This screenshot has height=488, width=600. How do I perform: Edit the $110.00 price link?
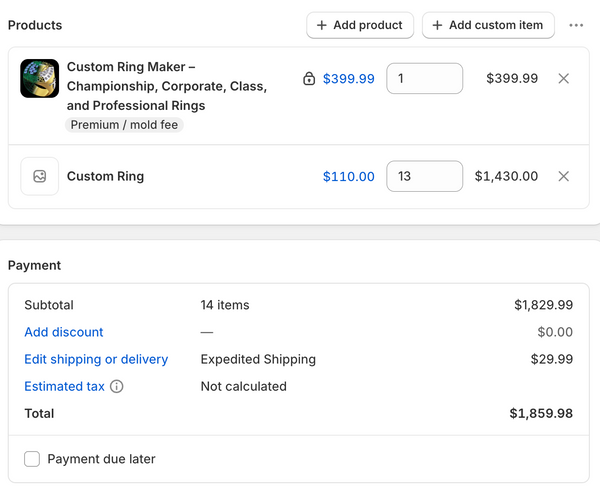[349, 176]
